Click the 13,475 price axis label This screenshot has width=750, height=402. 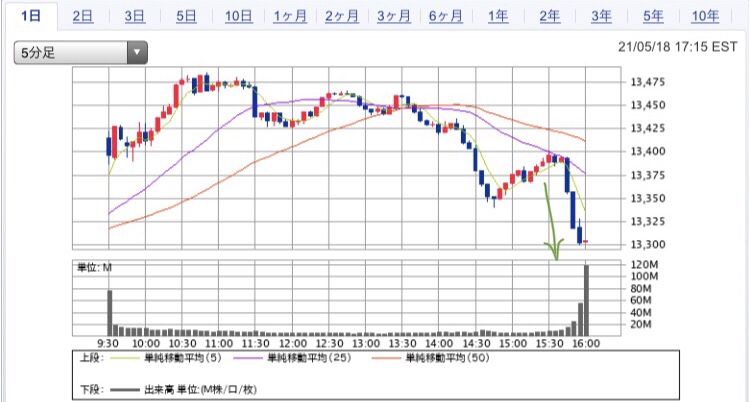tap(648, 82)
